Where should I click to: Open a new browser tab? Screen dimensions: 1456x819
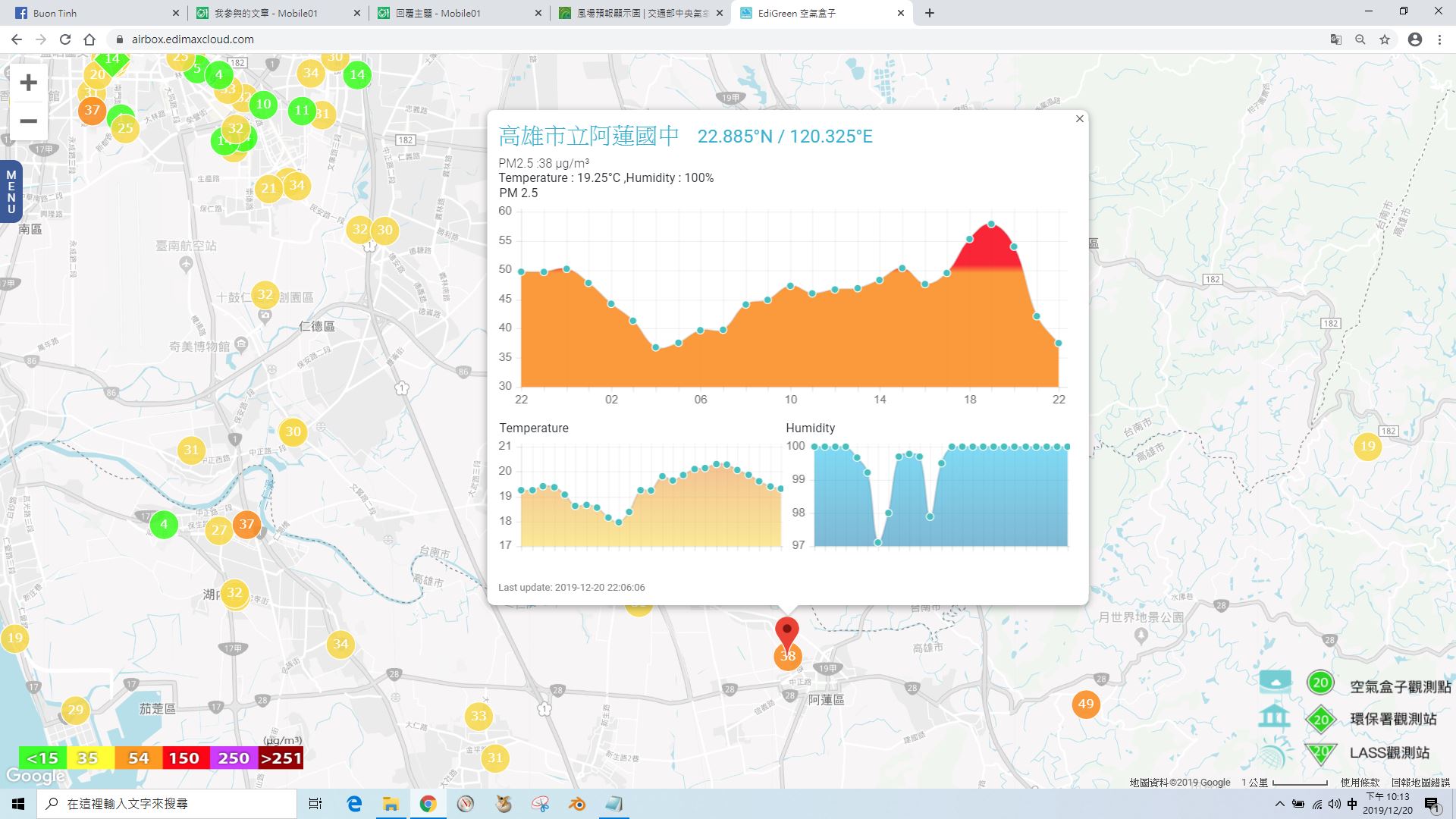(x=930, y=13)
